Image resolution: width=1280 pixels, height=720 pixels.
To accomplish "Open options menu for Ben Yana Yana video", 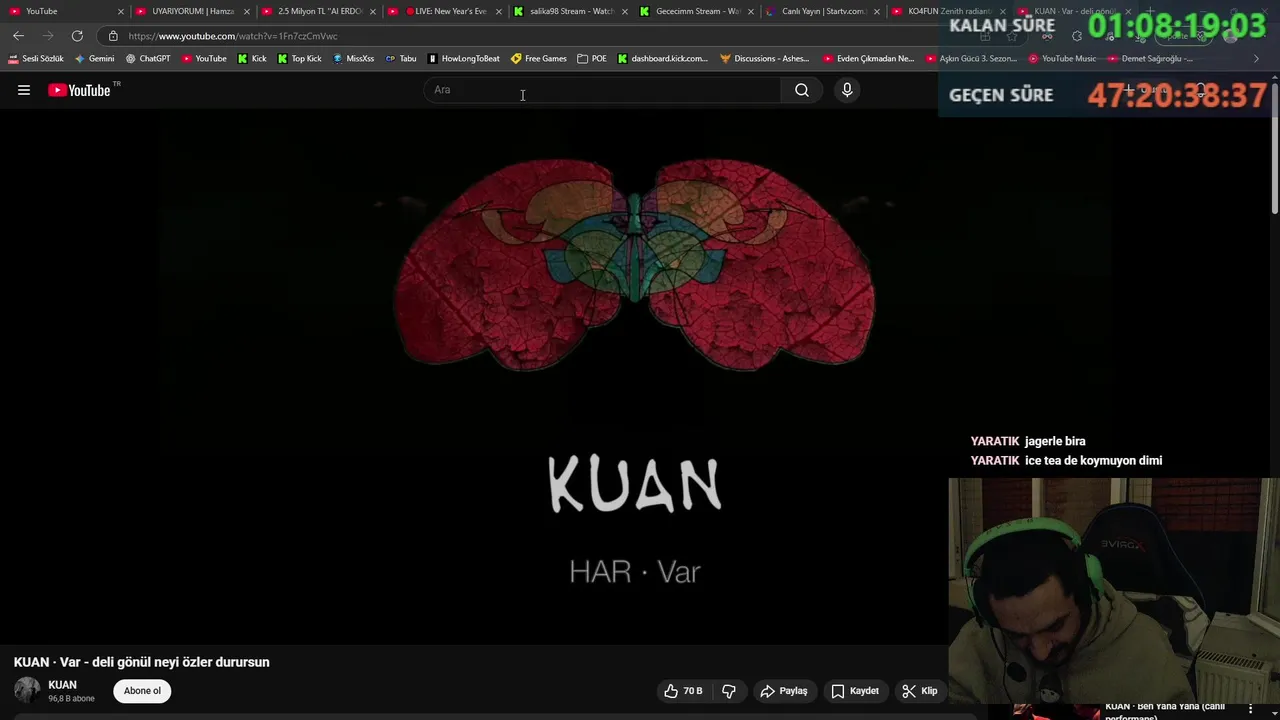I will click(x=1250, y=709).
